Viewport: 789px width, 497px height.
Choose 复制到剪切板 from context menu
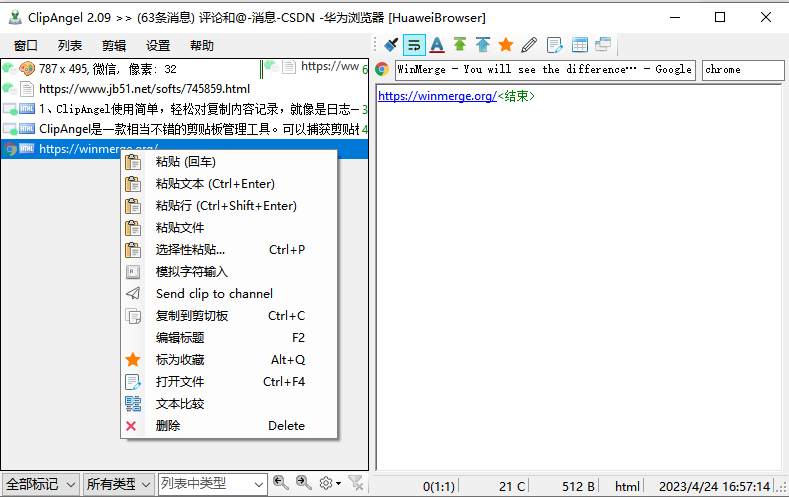point(229,316)
